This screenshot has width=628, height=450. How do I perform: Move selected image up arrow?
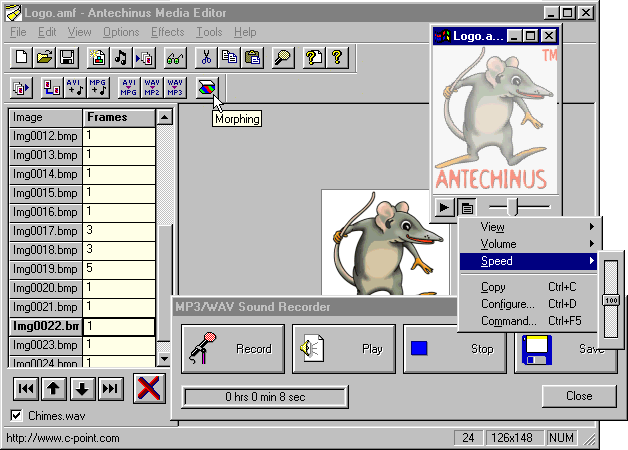54,388
